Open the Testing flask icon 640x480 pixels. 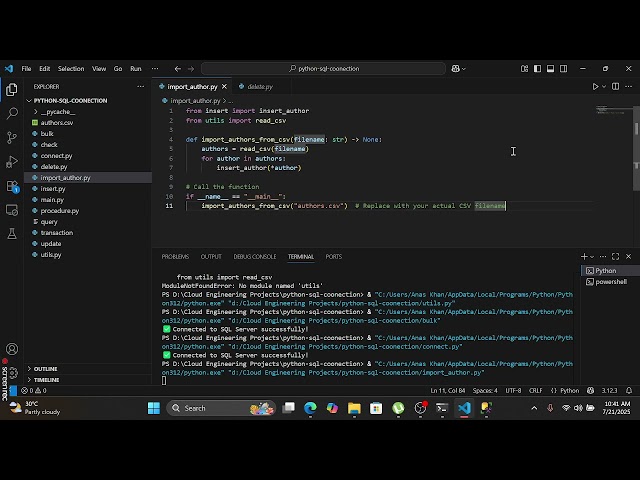[12, 234]
